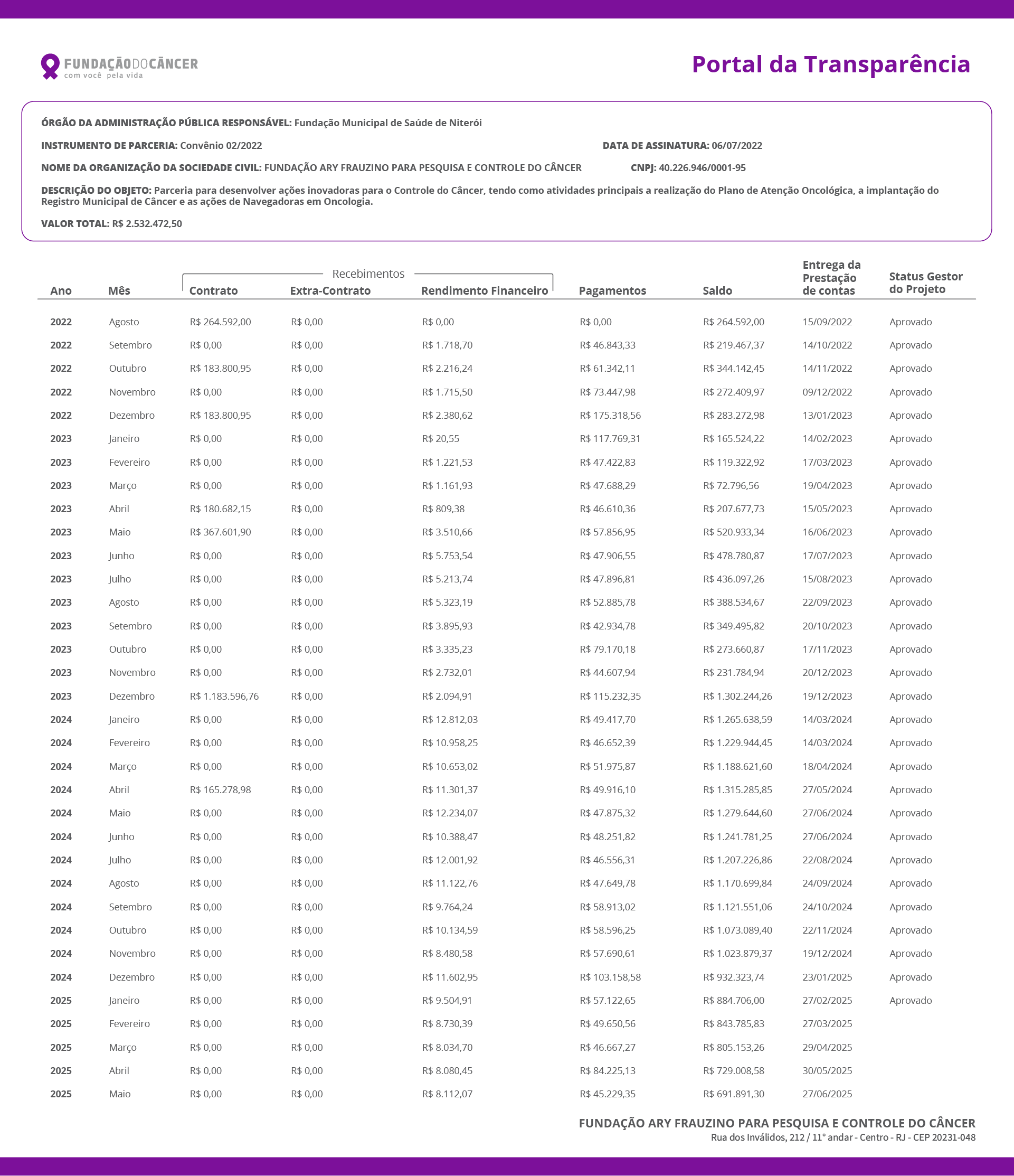Click the signature date 06/07/2022
This screenshot has height=1176, width=1014.
pos(736,145)
